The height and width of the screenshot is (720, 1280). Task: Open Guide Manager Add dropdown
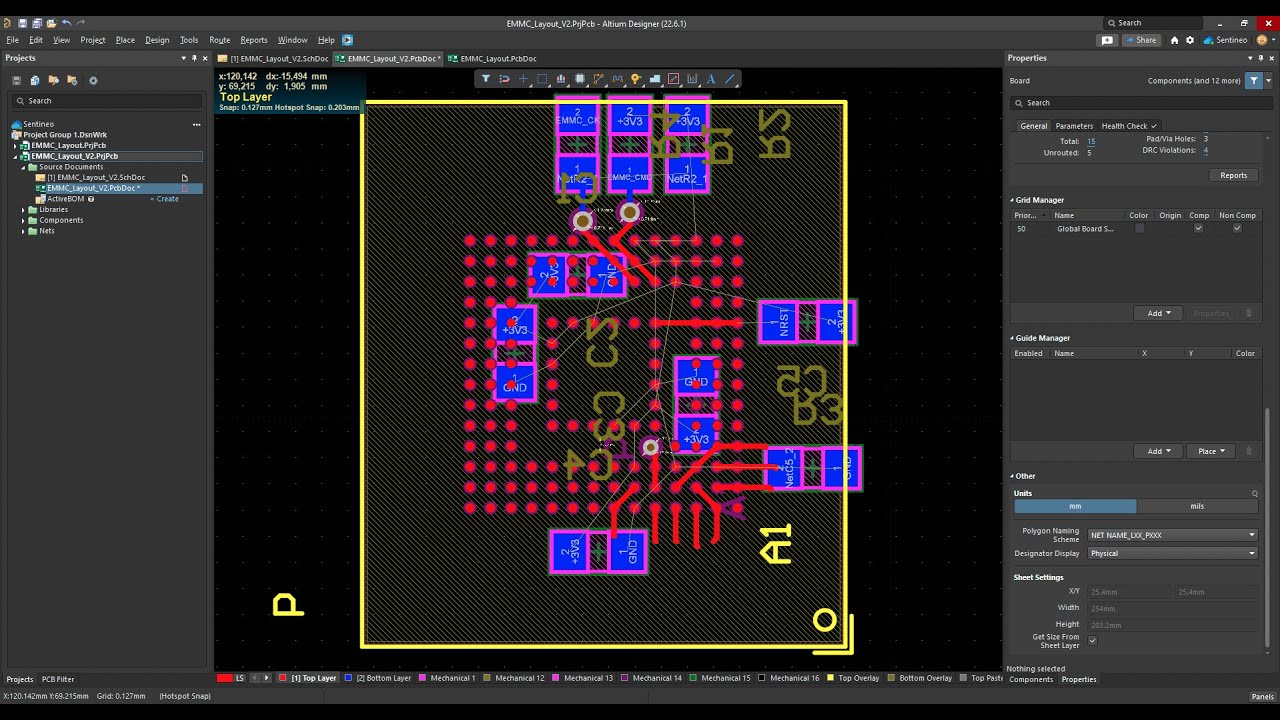(1158, 451)
